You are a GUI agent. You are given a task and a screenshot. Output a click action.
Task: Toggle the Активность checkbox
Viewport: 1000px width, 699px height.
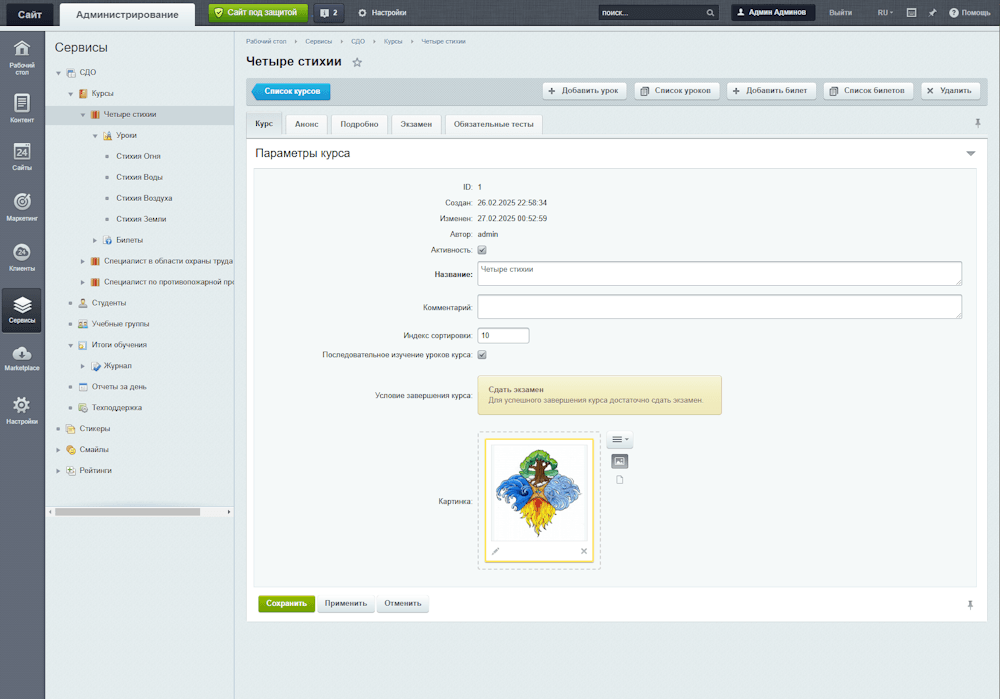[482, 250]
